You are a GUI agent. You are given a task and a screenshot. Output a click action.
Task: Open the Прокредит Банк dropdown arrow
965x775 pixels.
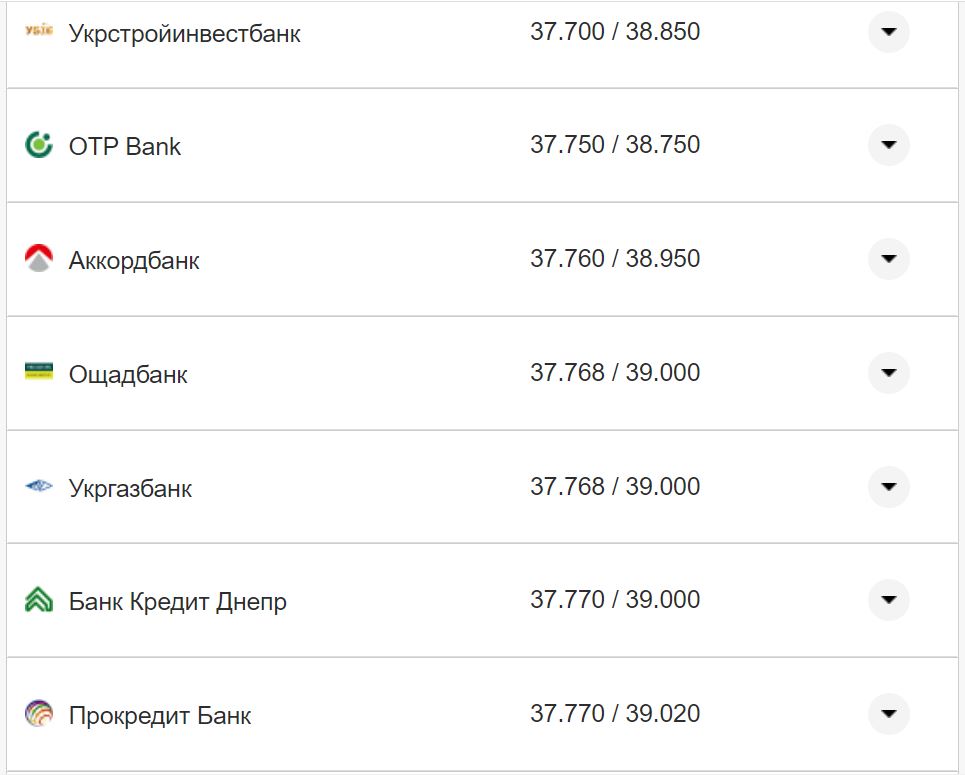888,713
